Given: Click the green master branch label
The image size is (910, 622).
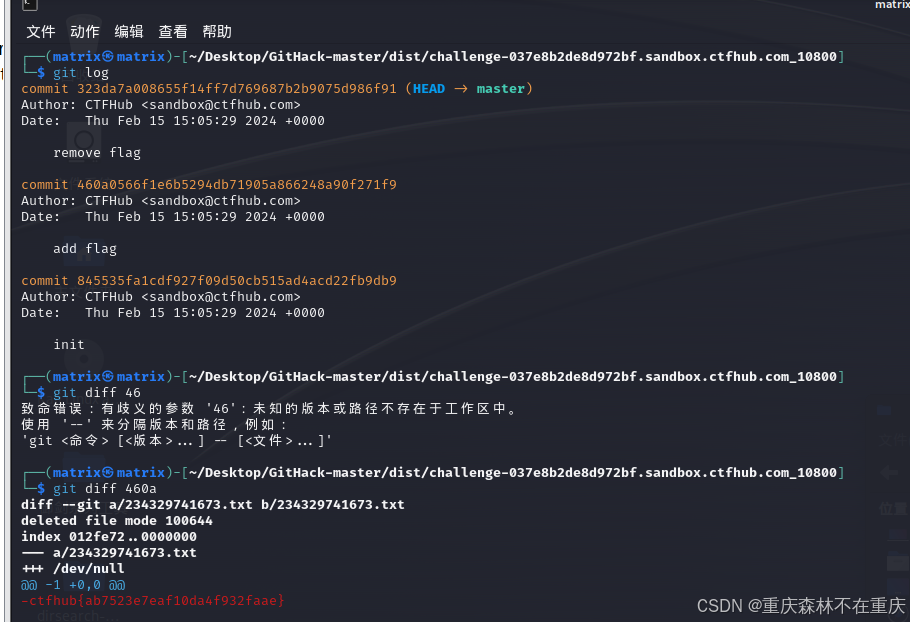Looking at the screenshot, I should [x=500, y=89].
